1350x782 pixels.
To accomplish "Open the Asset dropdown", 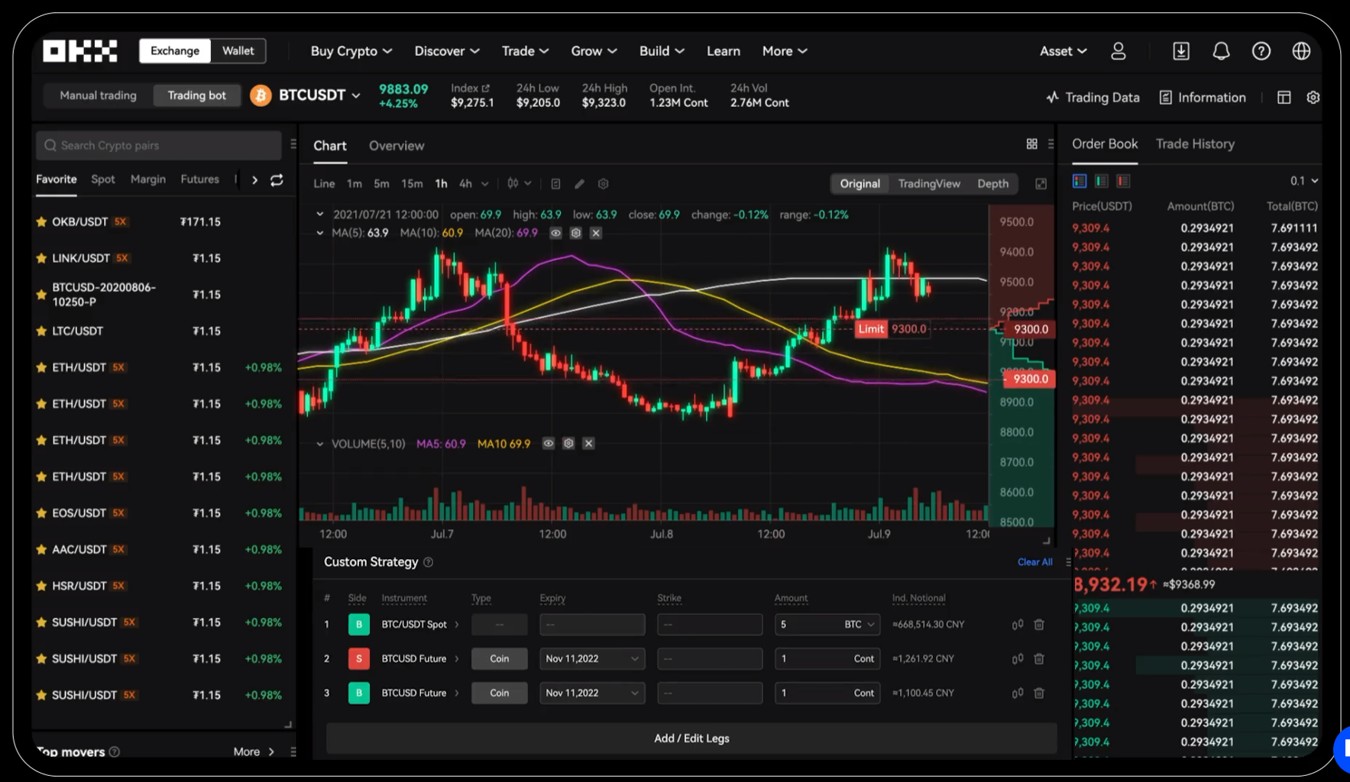I will coord(1063,51).
